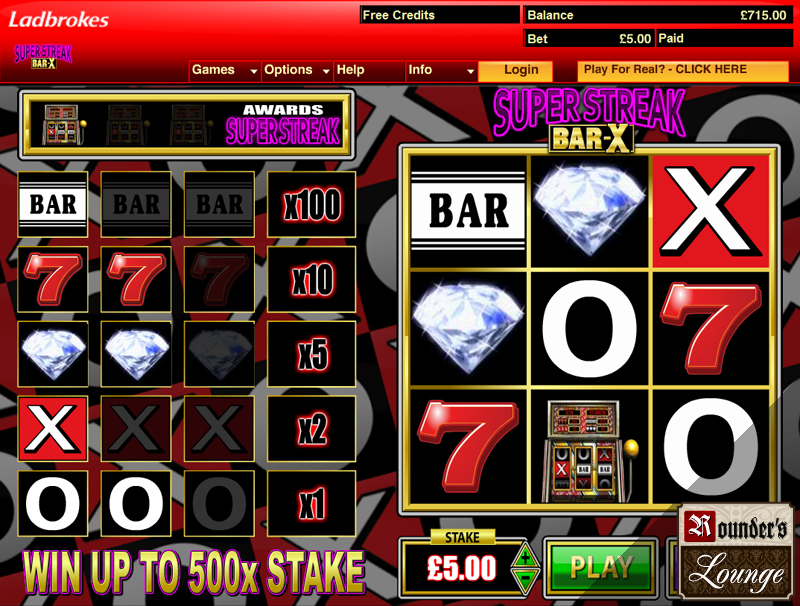Click the green PLAY button
Viewport: 800px width, 606px height.
(601, 567)
